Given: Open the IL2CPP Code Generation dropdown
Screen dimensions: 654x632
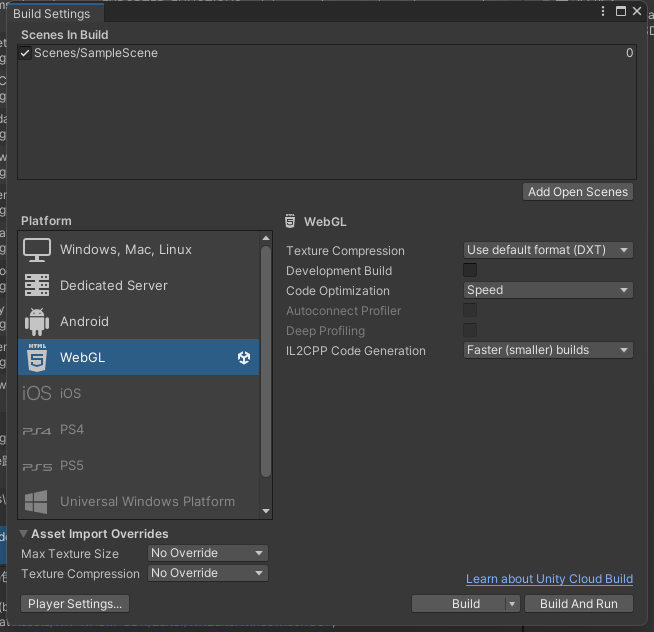Looking at the screenshot, I should [x=548, y=350].
